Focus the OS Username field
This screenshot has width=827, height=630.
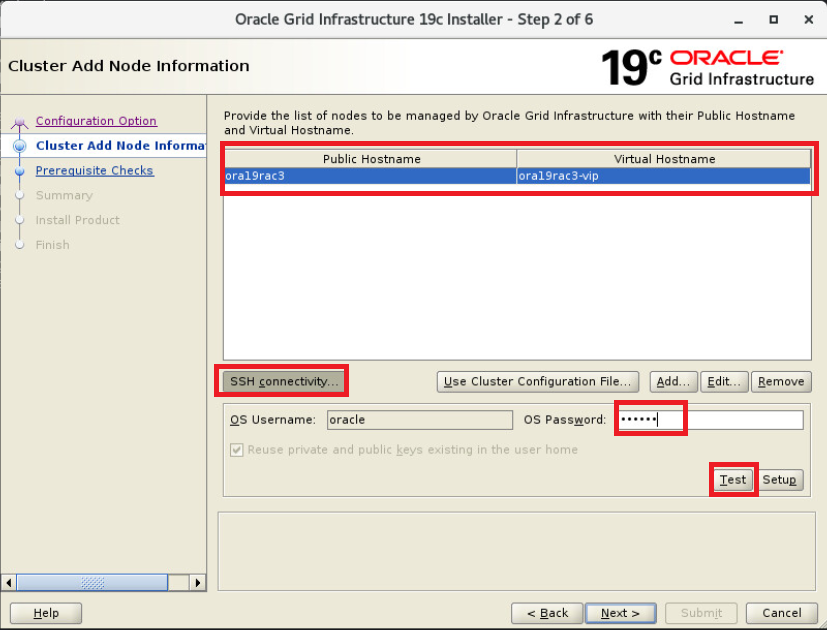click(x=419, y=420)
